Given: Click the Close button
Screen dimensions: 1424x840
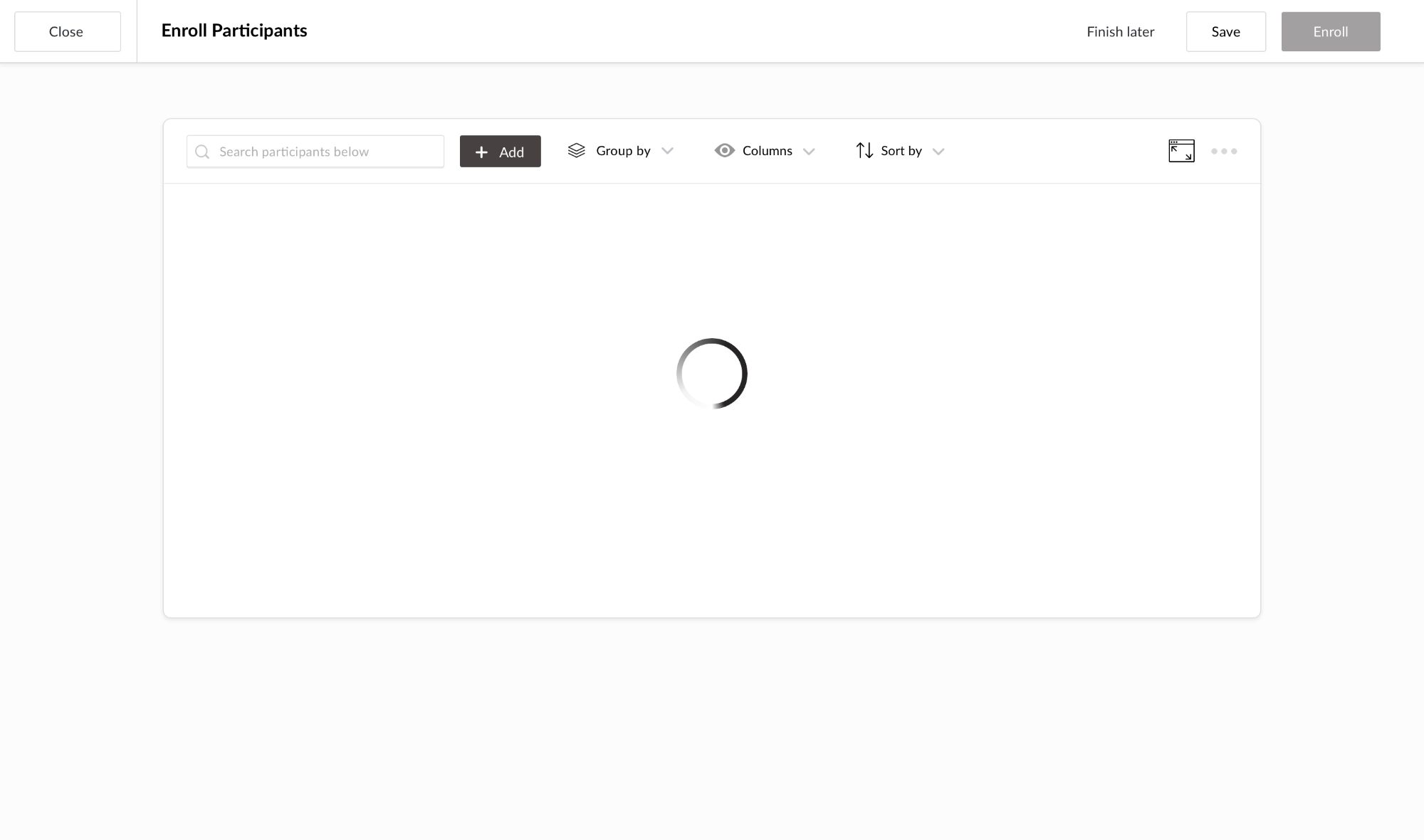Looking at the screenshot, I should click(67, 31).
